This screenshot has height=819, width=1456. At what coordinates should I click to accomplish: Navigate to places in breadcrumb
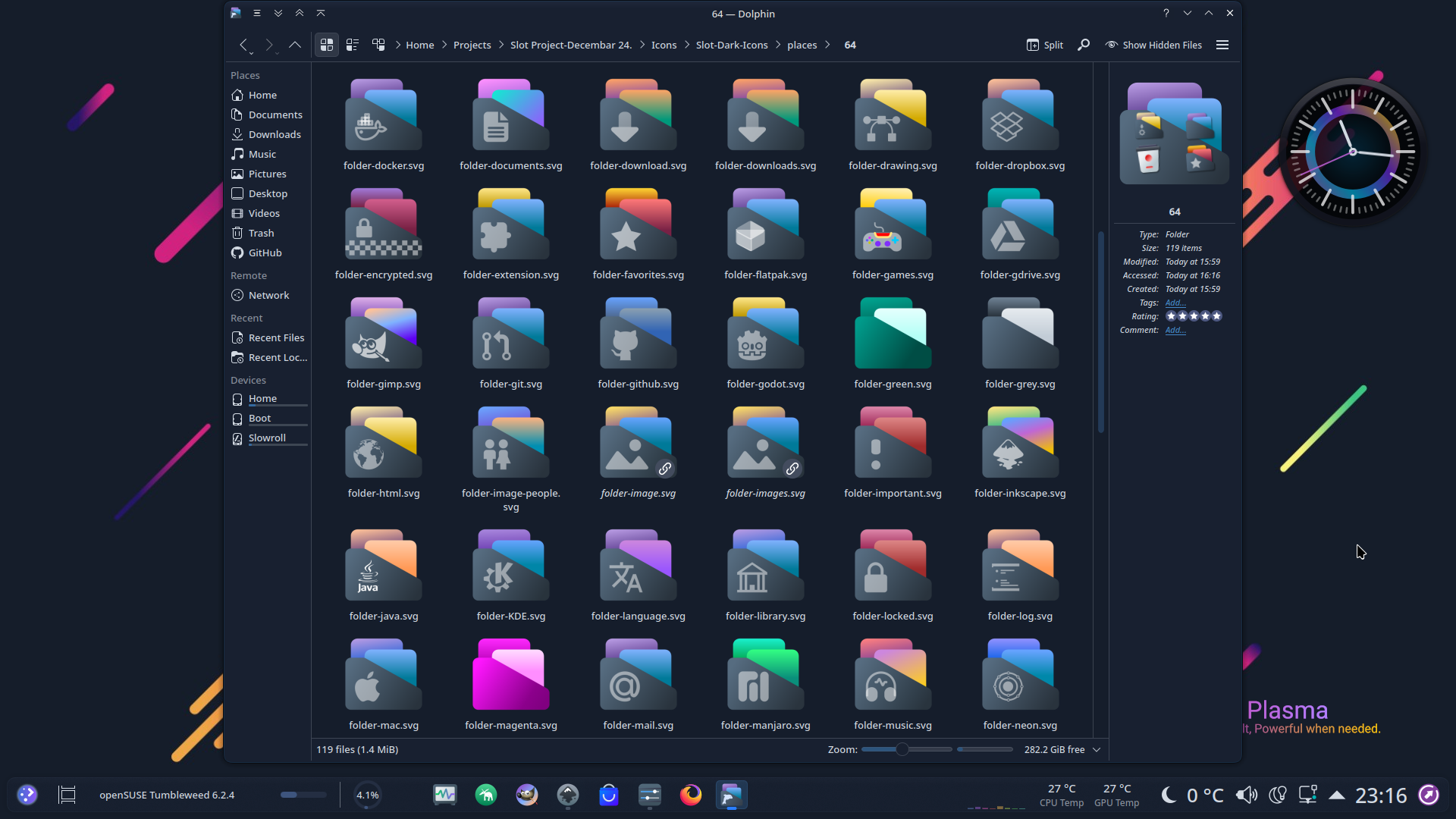(802, 45)
